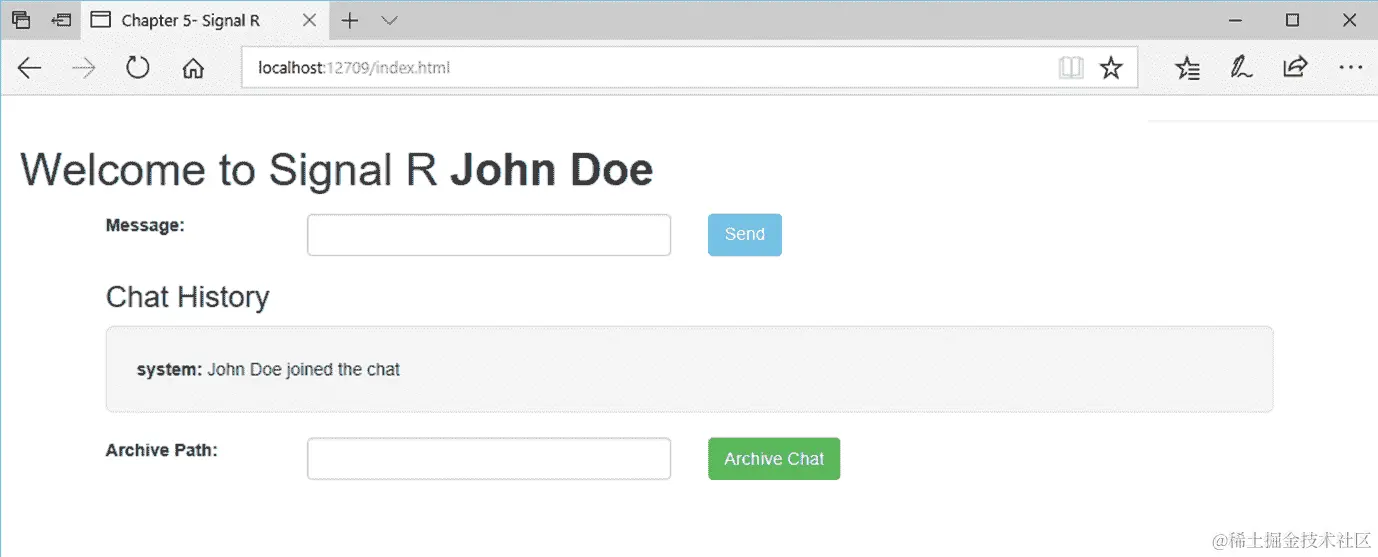This screenshot has width=1378, height=557.
Task: Open Reading view book icon
Action: click(1071, 68)
